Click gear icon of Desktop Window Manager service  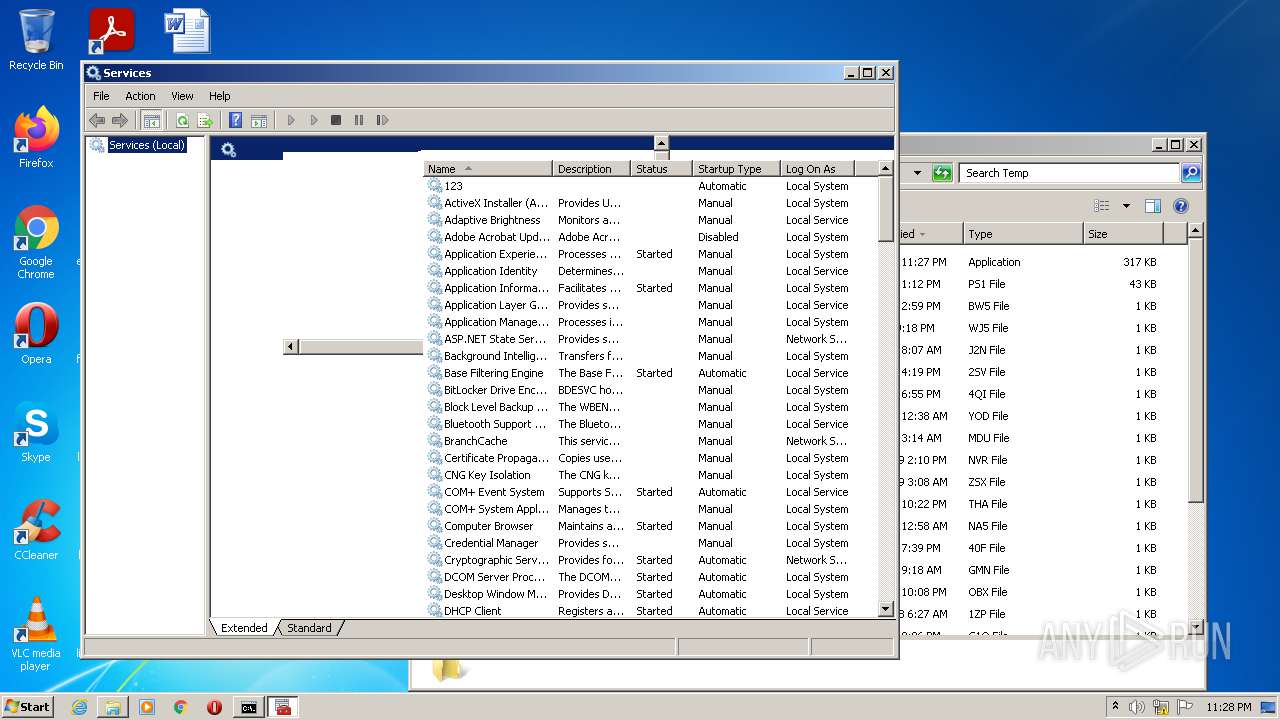click(435, 594)
